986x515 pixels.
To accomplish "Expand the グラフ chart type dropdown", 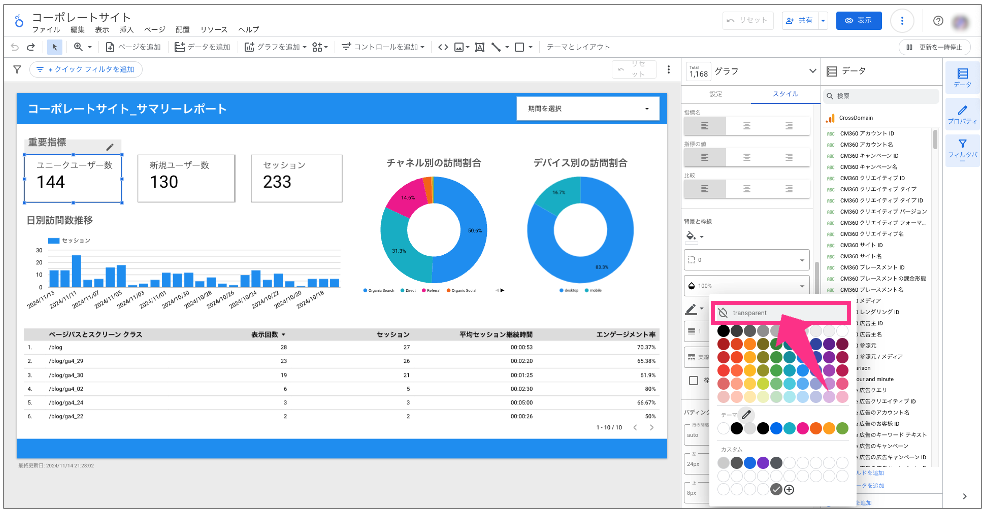I will (x=812, y=71).
